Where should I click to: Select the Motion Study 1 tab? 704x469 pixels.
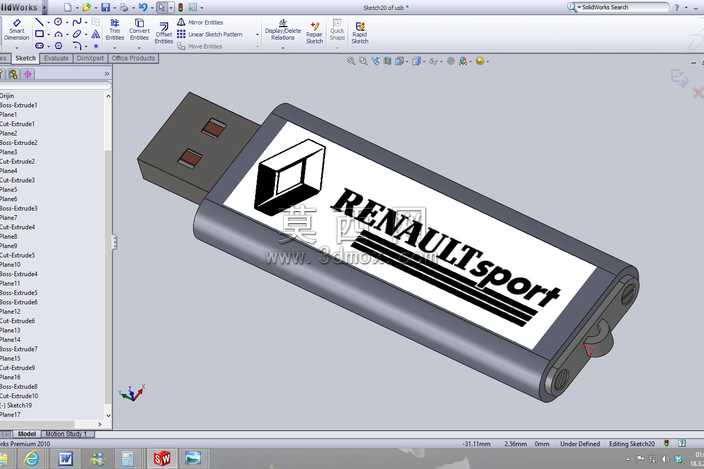pos(67,434)
